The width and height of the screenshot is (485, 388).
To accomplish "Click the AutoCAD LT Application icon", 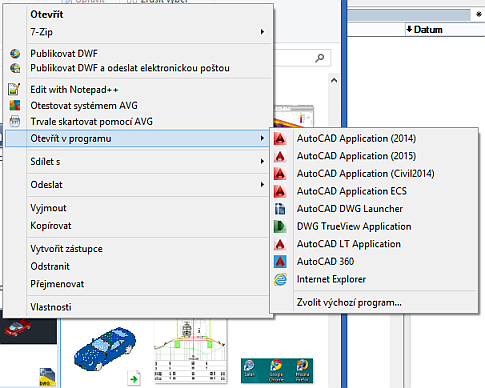I will point(280,244).
